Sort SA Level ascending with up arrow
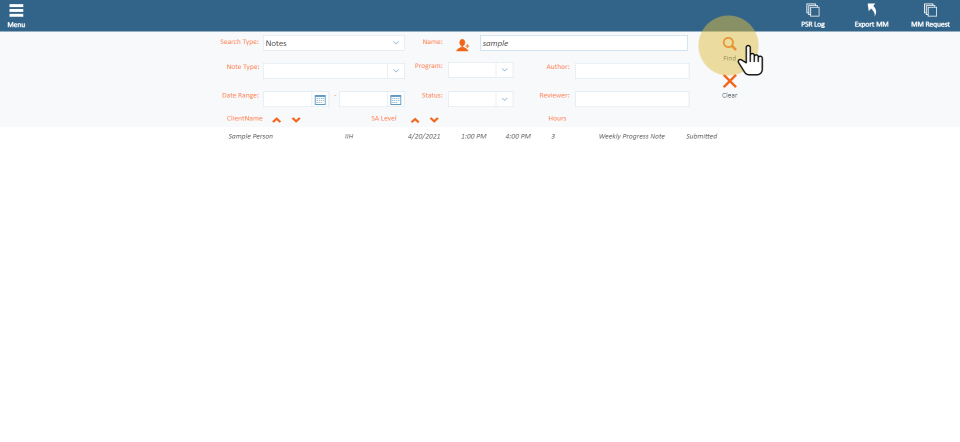960x442 pixels. tap(415, 120)
